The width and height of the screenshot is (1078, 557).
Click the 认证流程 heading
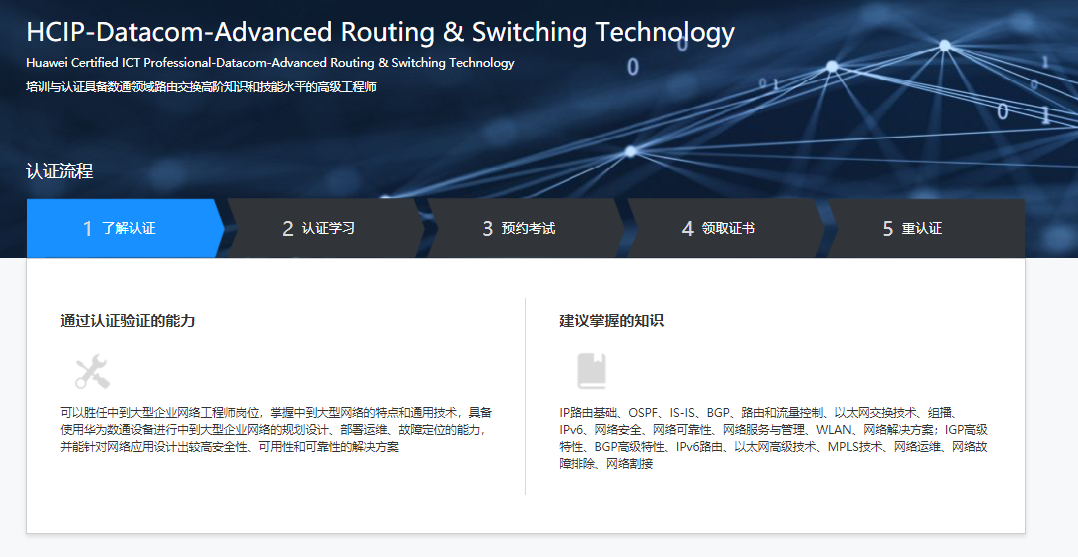click(x=60, y=171)
